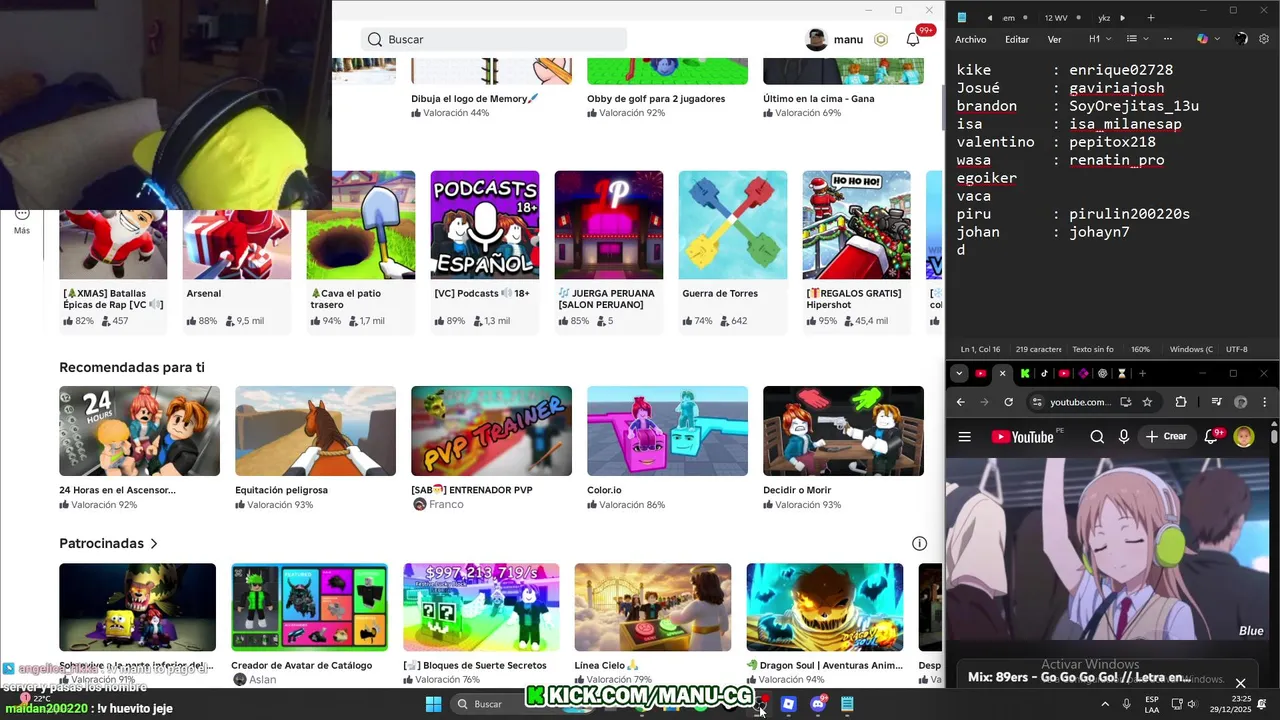Expand list format dropdown in Notepad

(x=1136, y=39)
